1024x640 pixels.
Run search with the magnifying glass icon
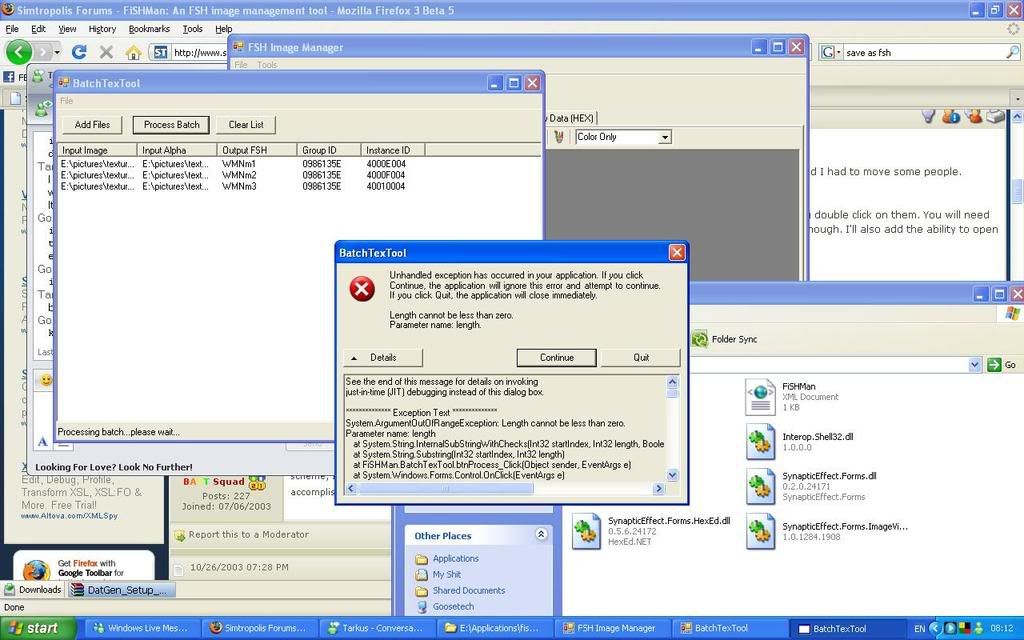click(1012, 52)
